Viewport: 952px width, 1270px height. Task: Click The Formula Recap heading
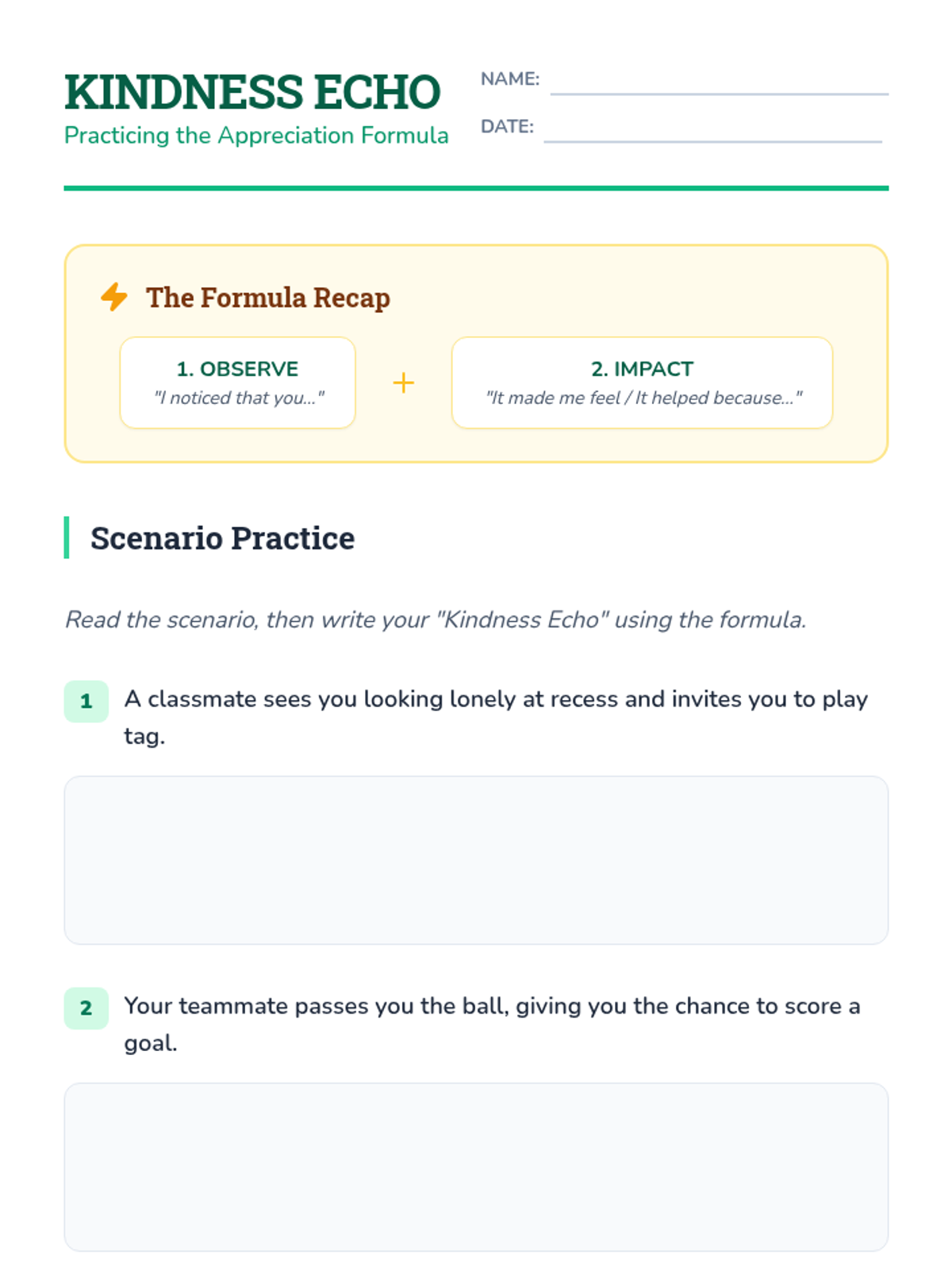[268, 298]
